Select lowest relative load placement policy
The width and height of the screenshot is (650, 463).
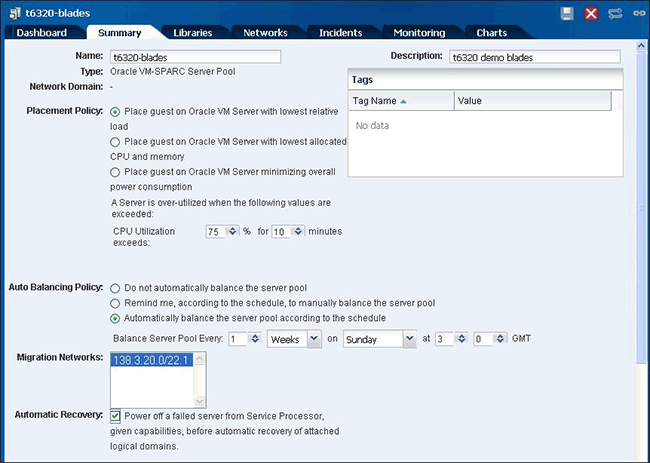[x=115, y=112]
